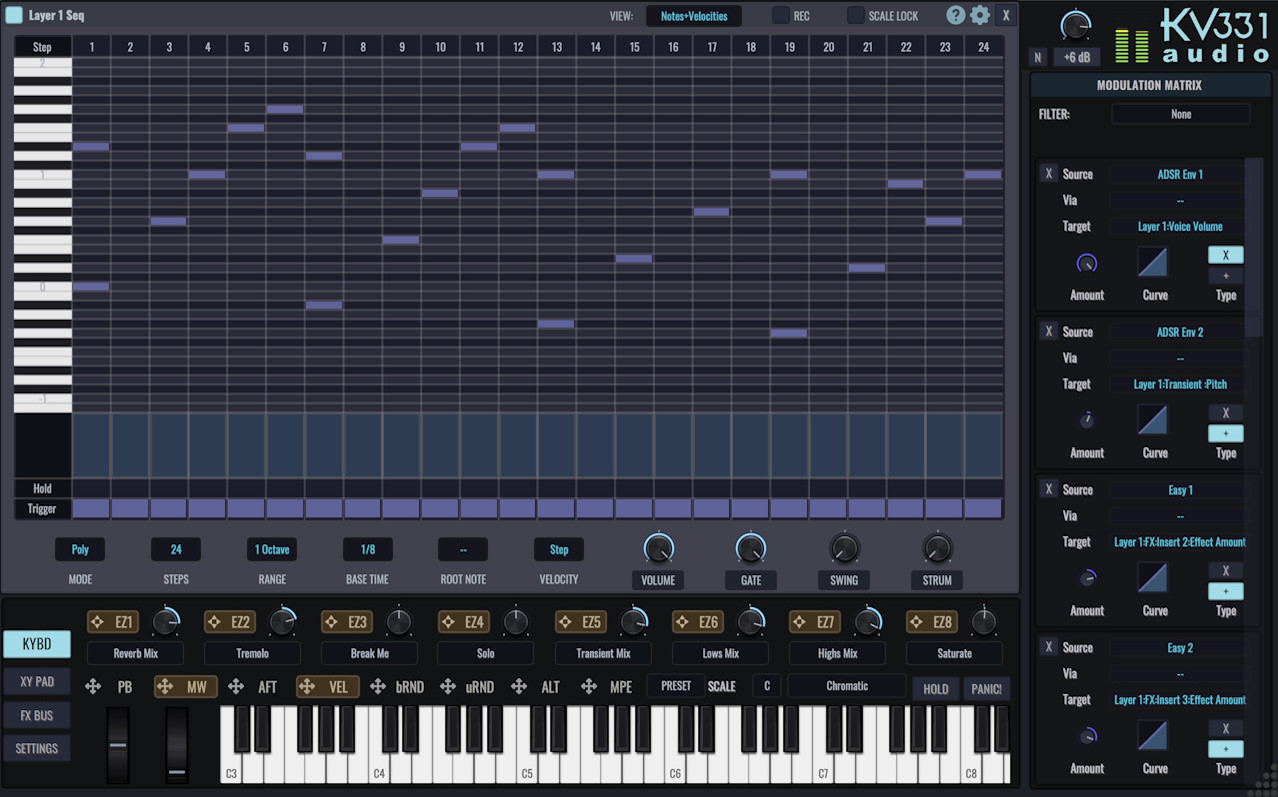Toggle the Layer 1 Seq enable box
This screenshot has width=1278, height=797.
pos(14,15)
